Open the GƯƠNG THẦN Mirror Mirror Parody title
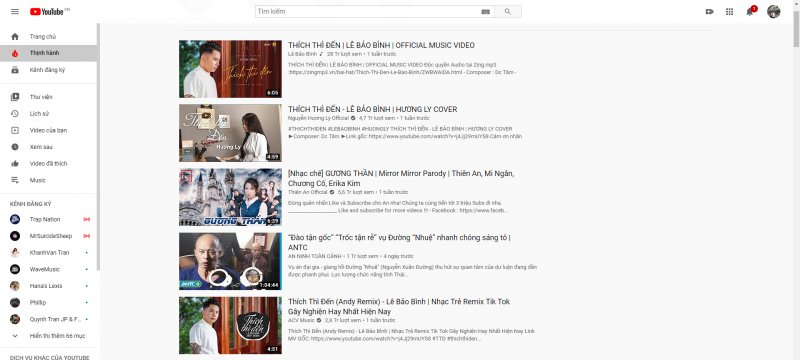The width and height of the screenshot is (800, 360). pos(401,178)
